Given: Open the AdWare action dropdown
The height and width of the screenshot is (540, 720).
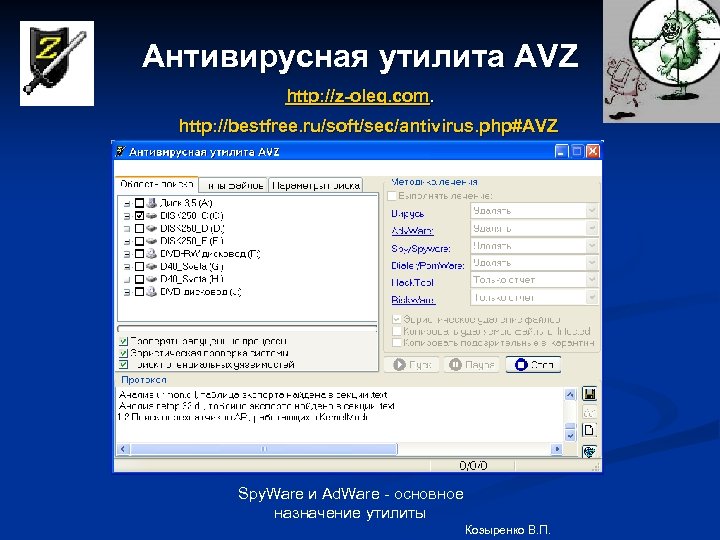Looking at the screenshot, I should tap(592, 228).
